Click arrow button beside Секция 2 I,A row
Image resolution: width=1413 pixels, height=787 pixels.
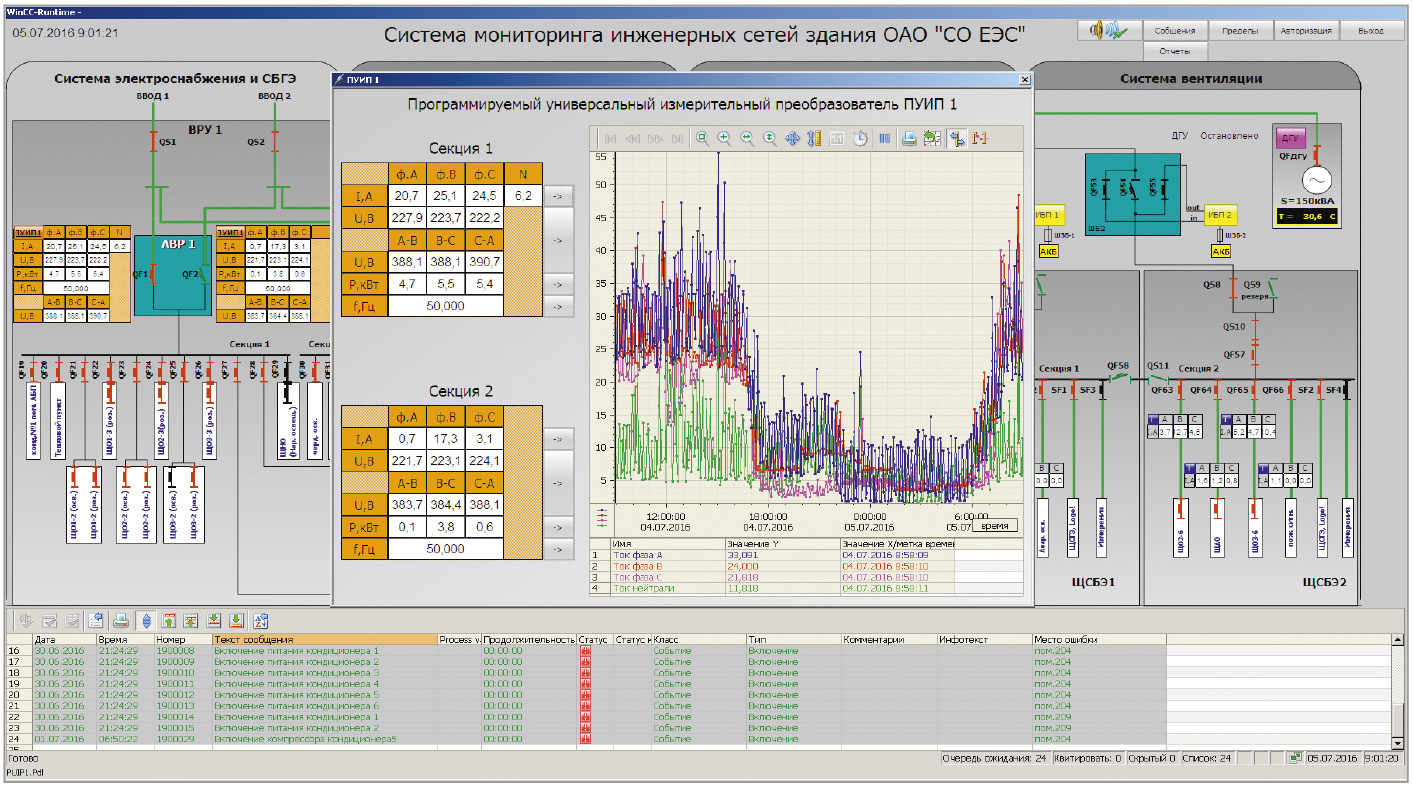[x=557, y=439]
